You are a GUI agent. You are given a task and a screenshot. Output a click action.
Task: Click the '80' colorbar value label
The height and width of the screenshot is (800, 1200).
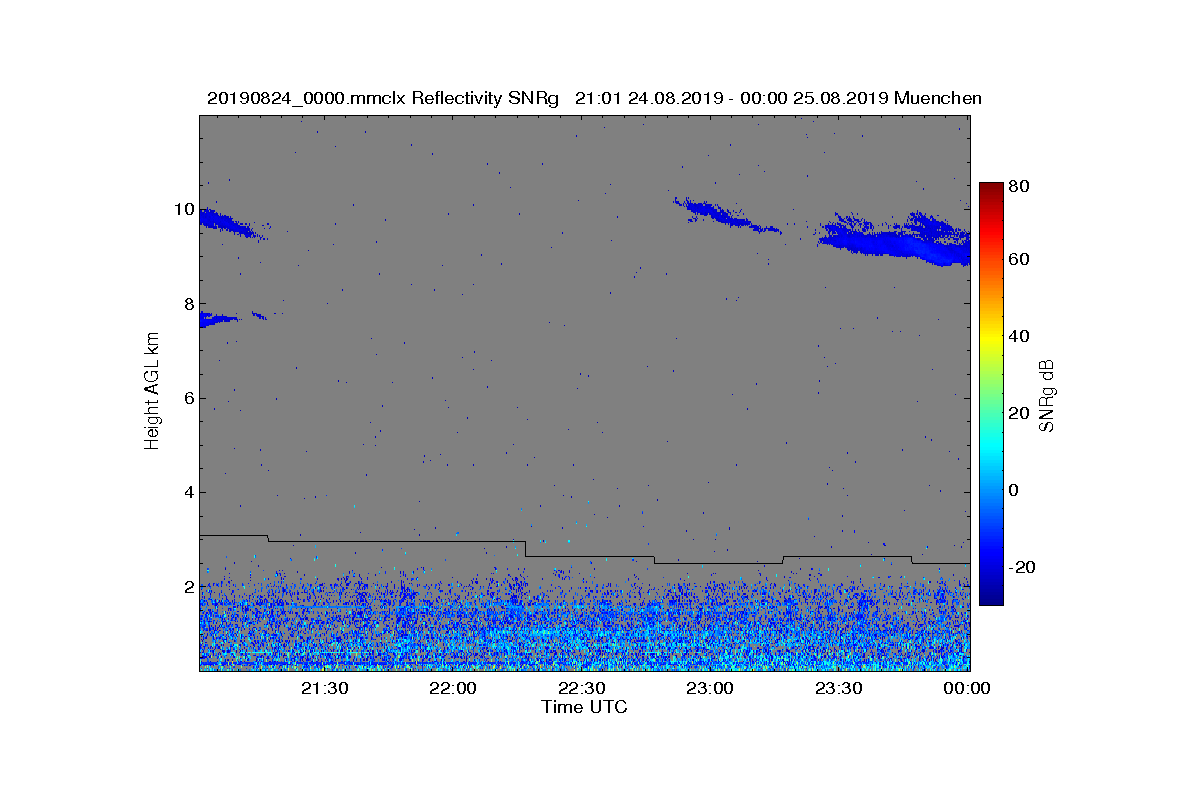pyautogui.click(x=1020, y=186)
